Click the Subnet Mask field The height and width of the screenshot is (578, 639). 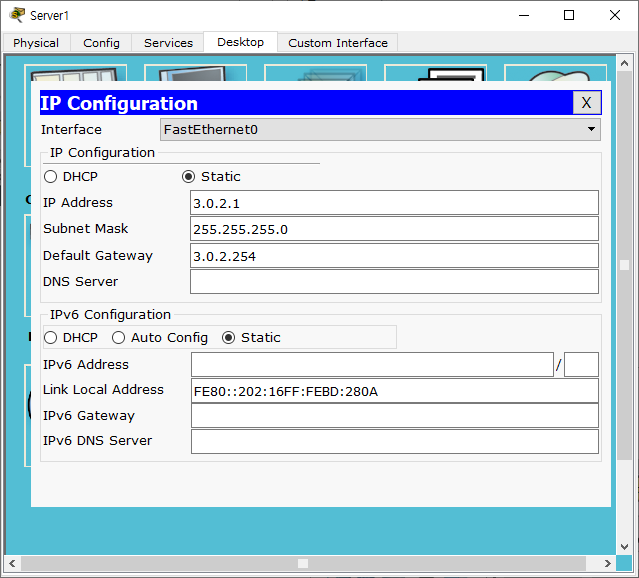tap(394, 229)
